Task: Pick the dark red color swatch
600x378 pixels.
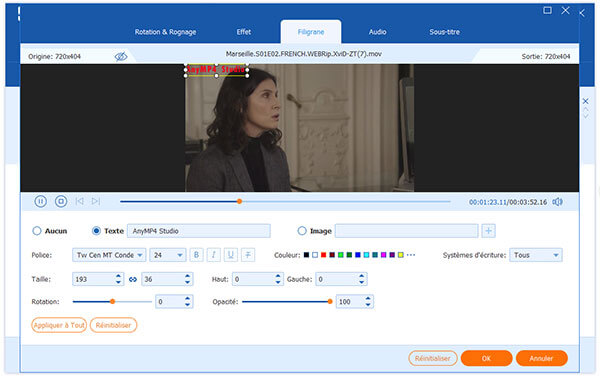Action: [332, 255]
